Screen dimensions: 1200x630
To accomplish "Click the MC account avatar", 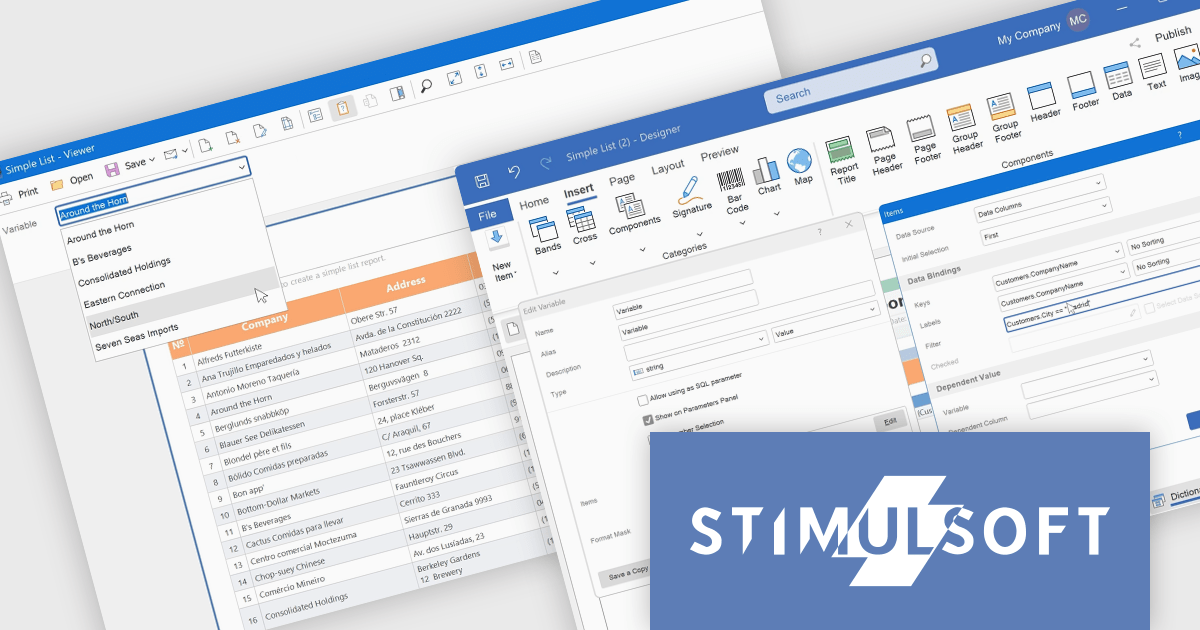I will pos(1078,20).
